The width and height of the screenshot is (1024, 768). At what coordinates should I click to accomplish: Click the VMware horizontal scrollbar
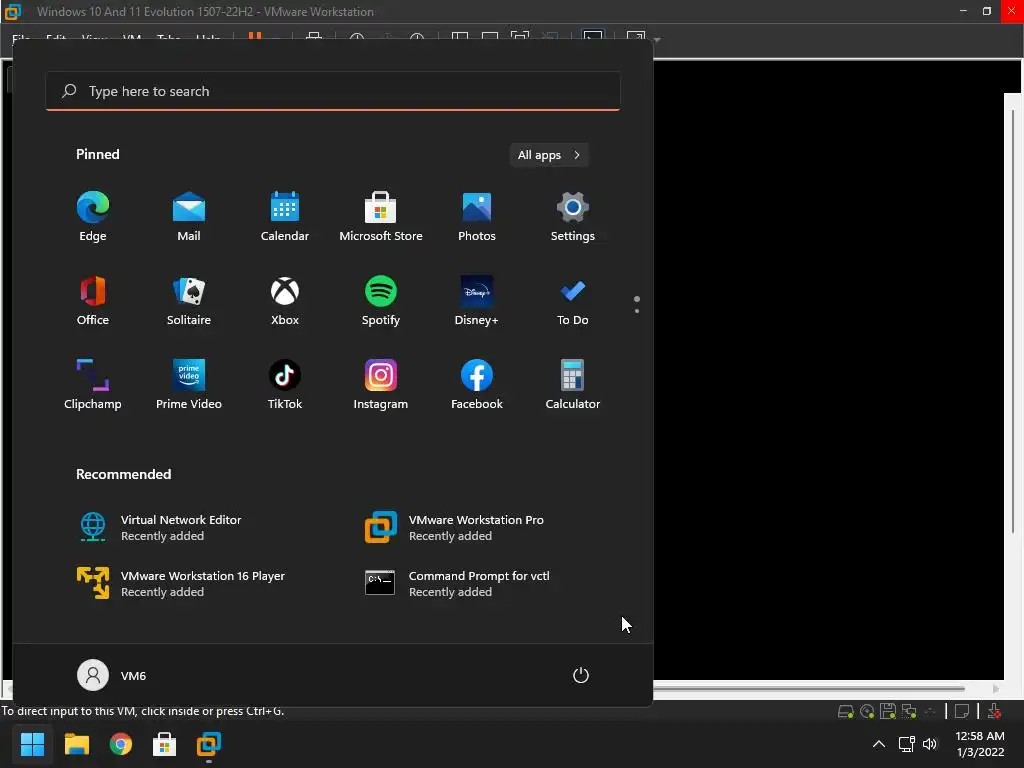click(x=808, y=688)
